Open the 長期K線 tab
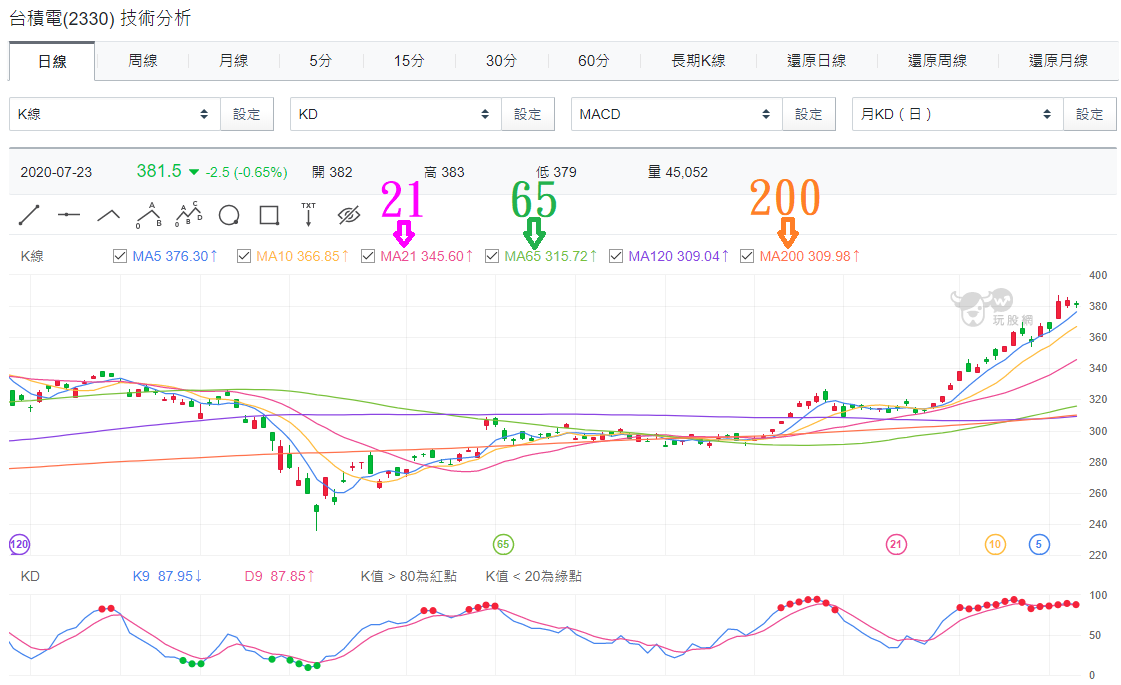The width and height of the screenshot is (1121, 685). (698, 61)
